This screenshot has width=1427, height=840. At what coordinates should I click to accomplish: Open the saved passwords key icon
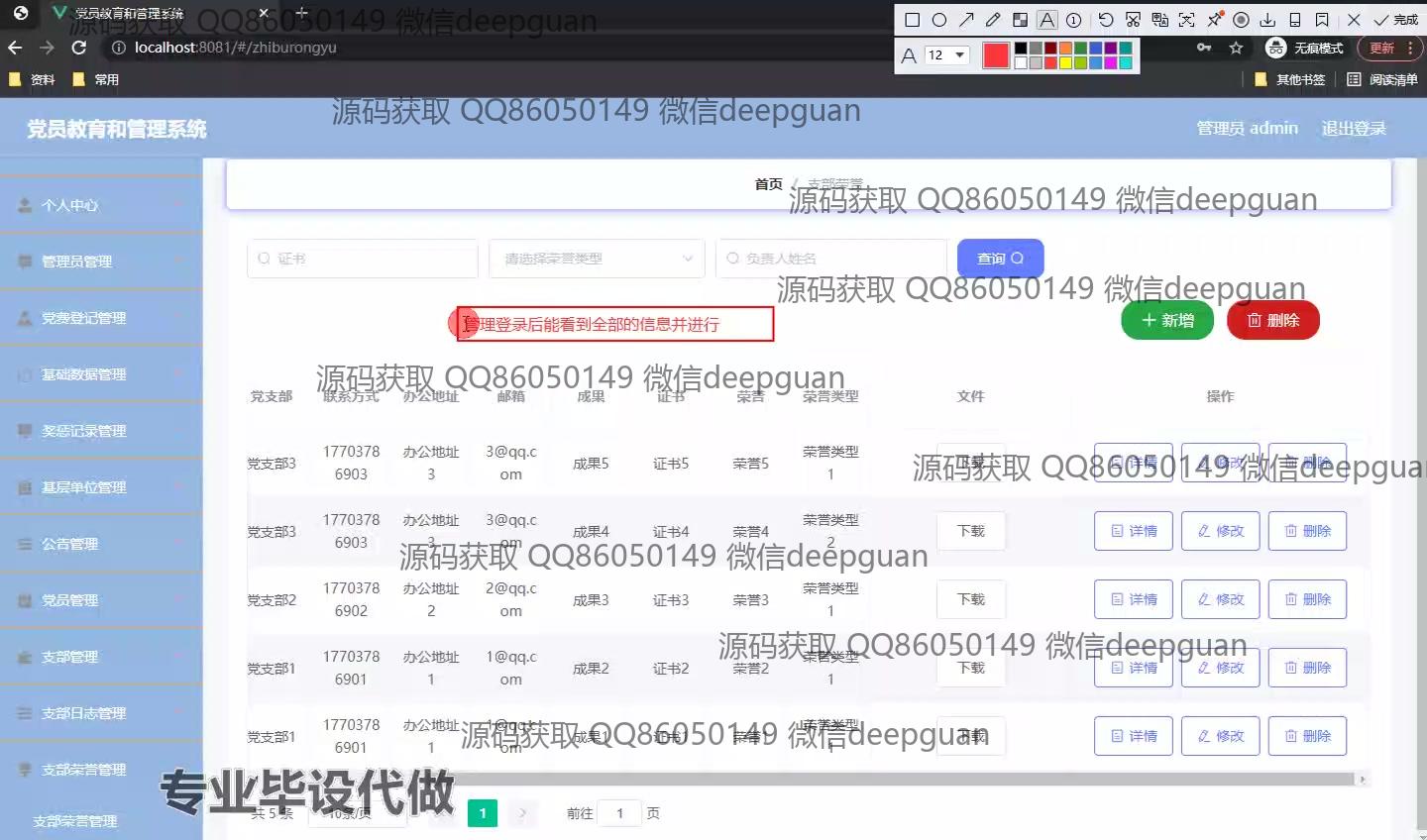(x=1204, y=48)
